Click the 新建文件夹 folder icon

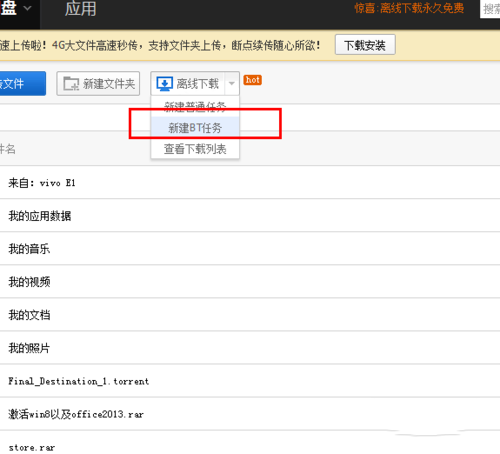(71, 84)
